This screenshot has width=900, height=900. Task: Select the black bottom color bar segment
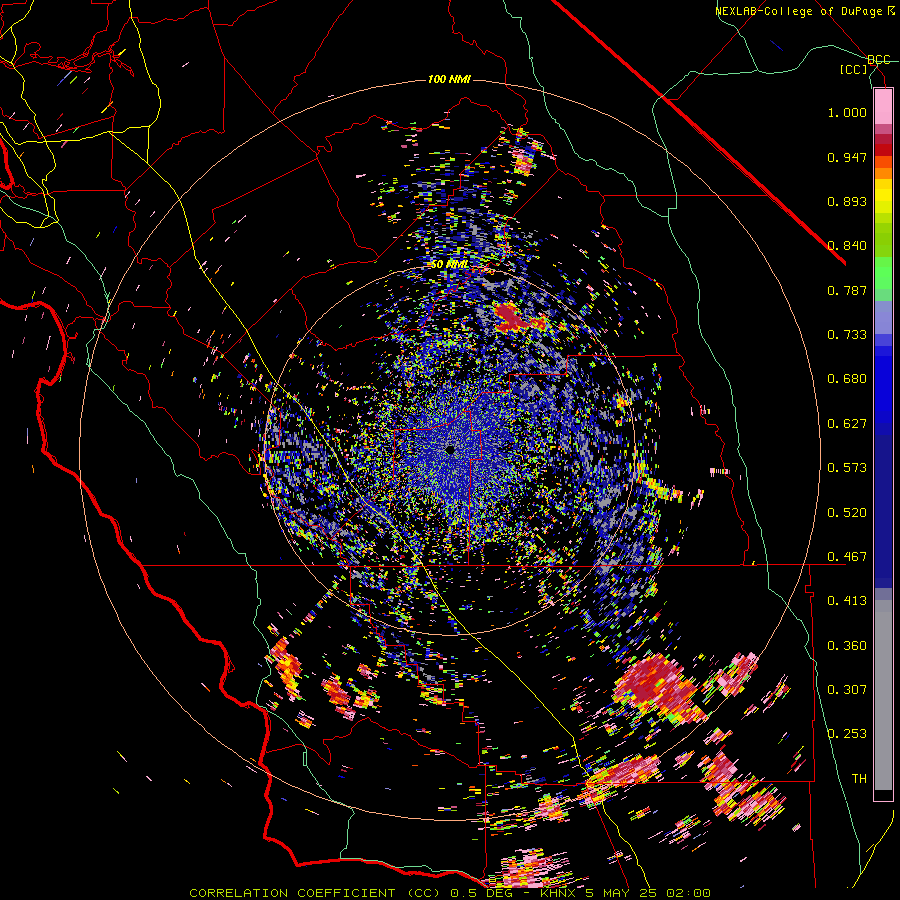[x=883, y=795]
